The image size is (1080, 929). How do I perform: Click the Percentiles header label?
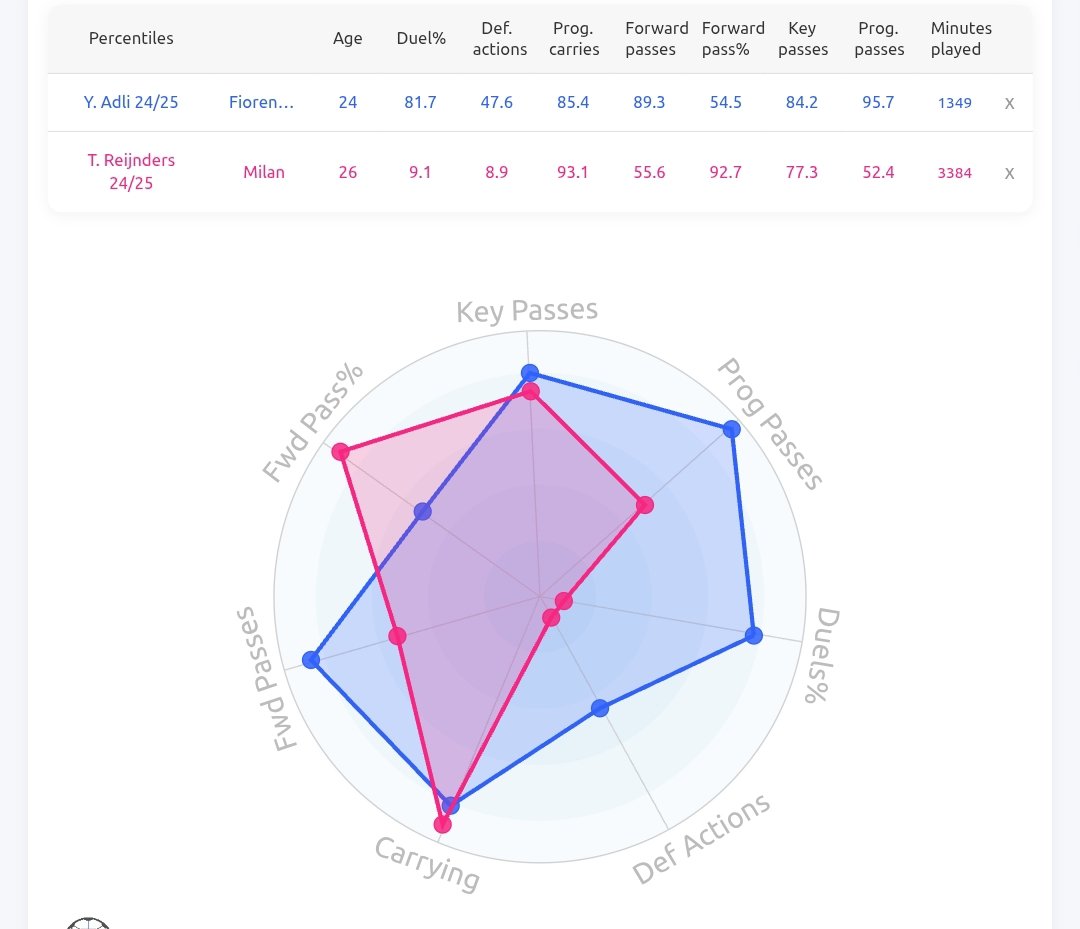coord(131,39)
